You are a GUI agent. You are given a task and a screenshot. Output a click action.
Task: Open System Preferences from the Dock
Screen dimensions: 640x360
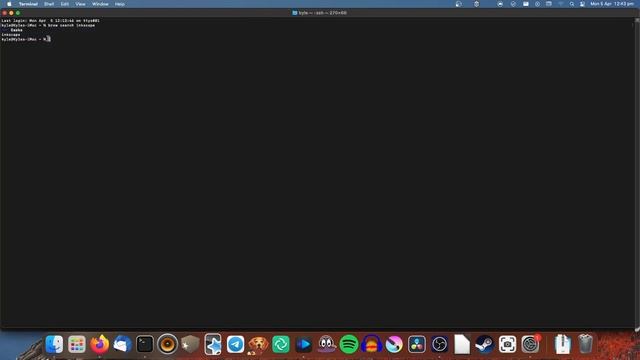point(530,344)
